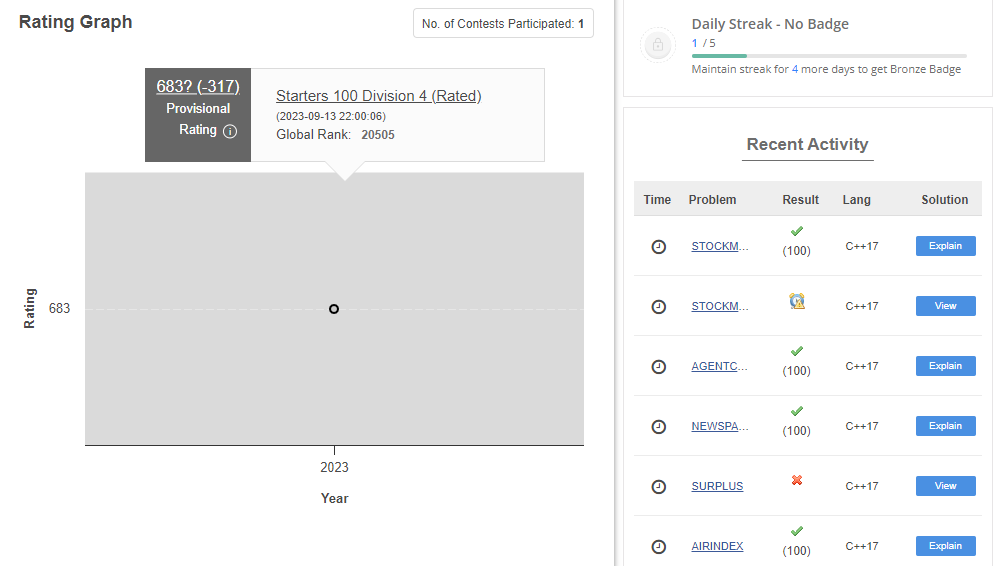Click the 2023 year axis label
The width and height of the screenshot is (998, 566).
(334, 467)
